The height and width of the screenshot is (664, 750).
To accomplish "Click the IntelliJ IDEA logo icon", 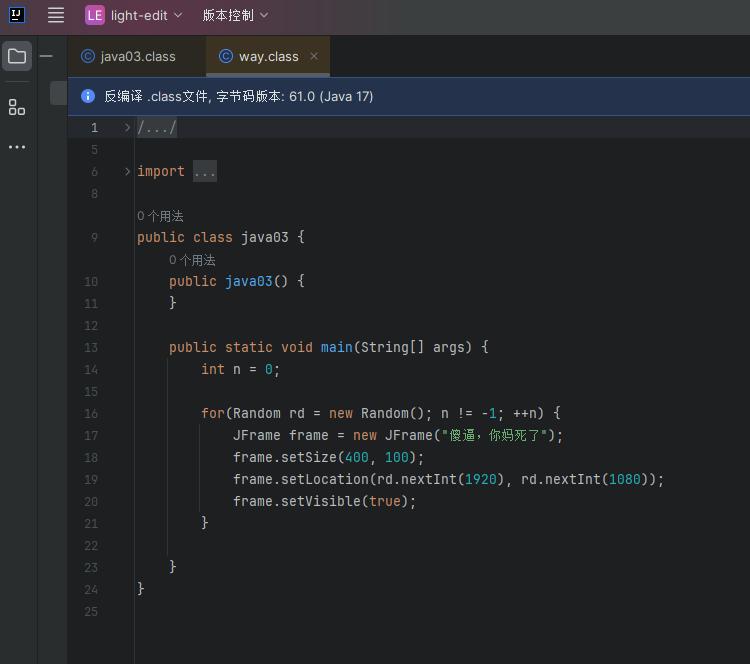I will (17, 15).
